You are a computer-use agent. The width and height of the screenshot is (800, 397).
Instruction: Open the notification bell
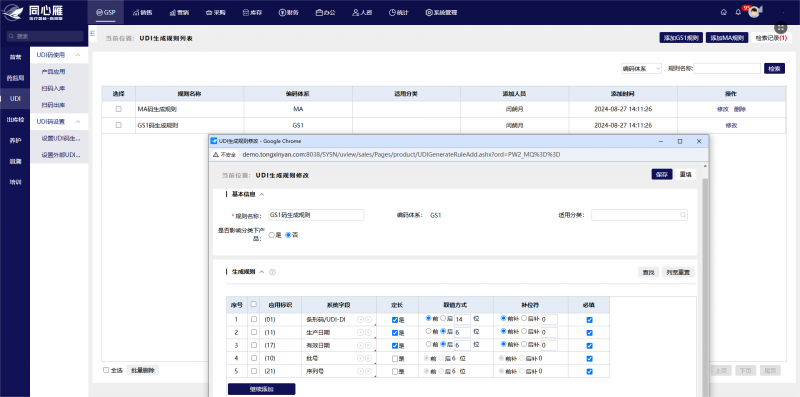pyautogui.click(x=738, y=12)
